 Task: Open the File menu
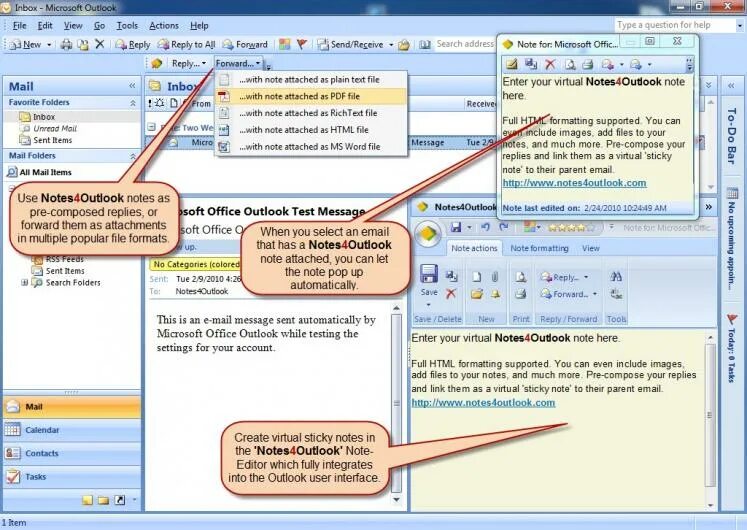[20, 26]
